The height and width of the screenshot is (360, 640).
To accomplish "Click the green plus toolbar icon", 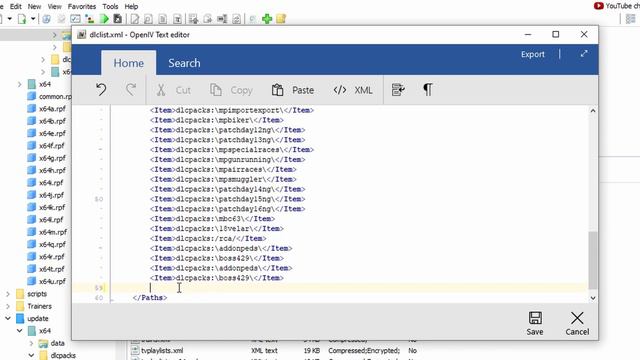I will click(267, 19).
